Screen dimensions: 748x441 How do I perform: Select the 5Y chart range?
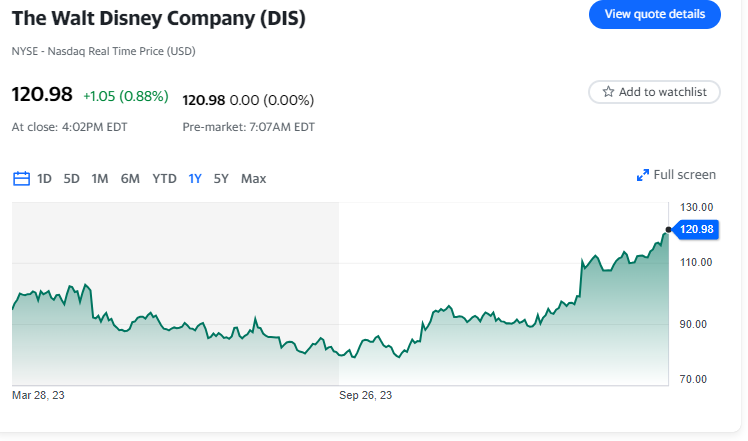[x=221, y=178]
